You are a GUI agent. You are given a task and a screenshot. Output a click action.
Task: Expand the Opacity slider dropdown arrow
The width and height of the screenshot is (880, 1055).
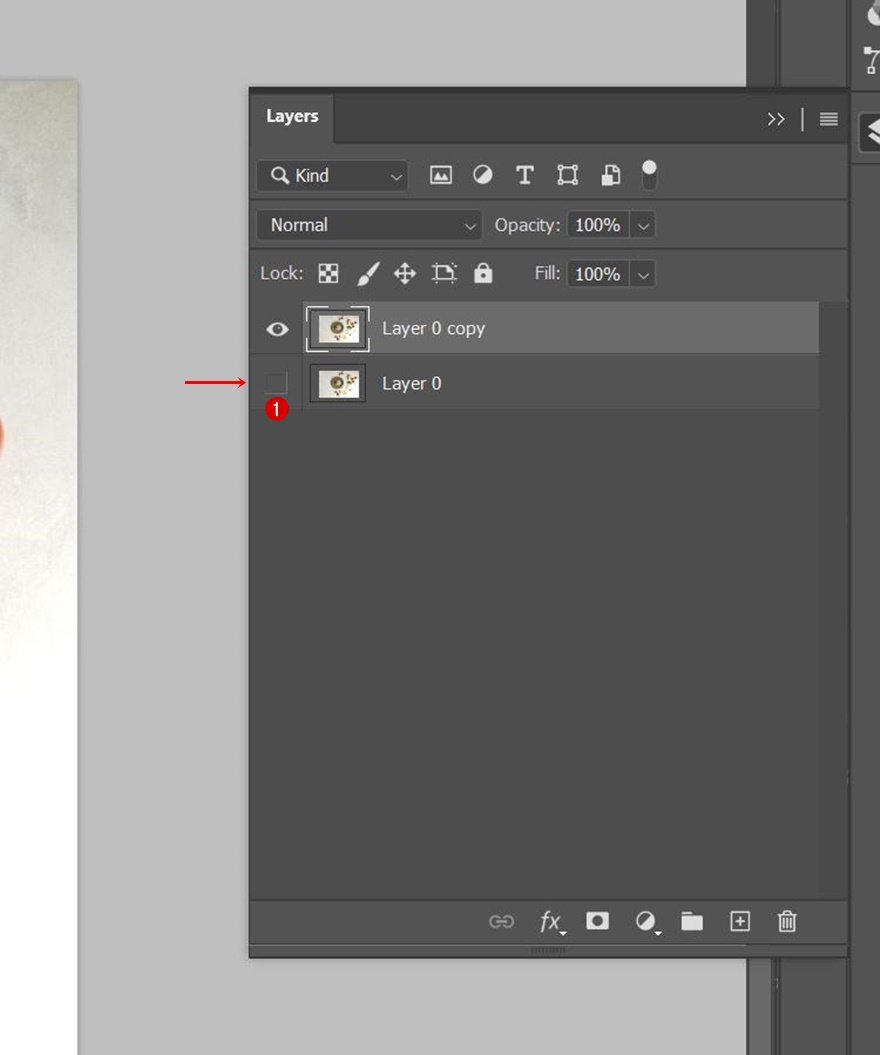644,226
